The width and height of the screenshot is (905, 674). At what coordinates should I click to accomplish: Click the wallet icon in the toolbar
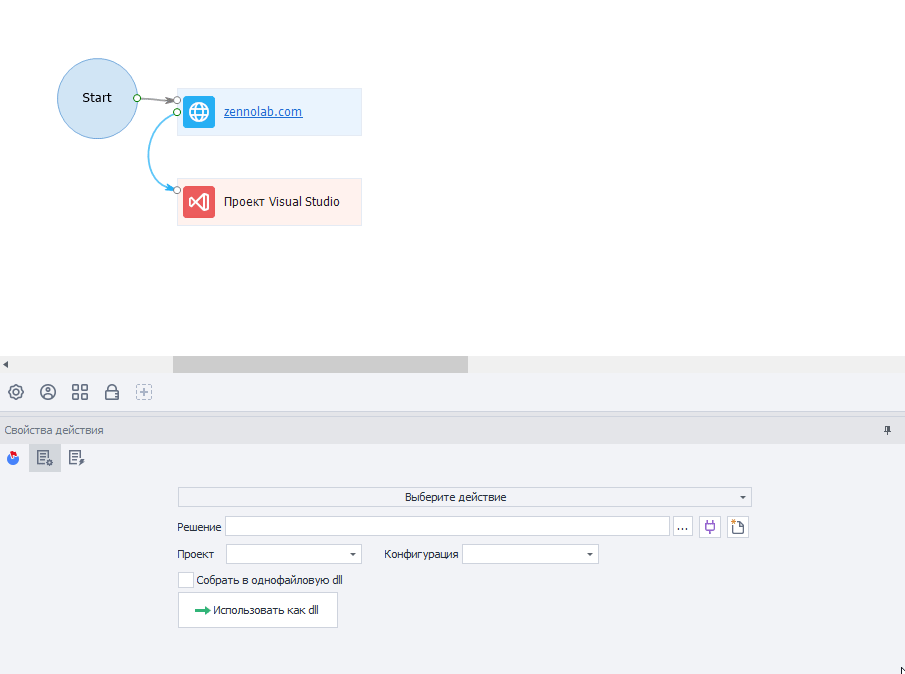112,392
